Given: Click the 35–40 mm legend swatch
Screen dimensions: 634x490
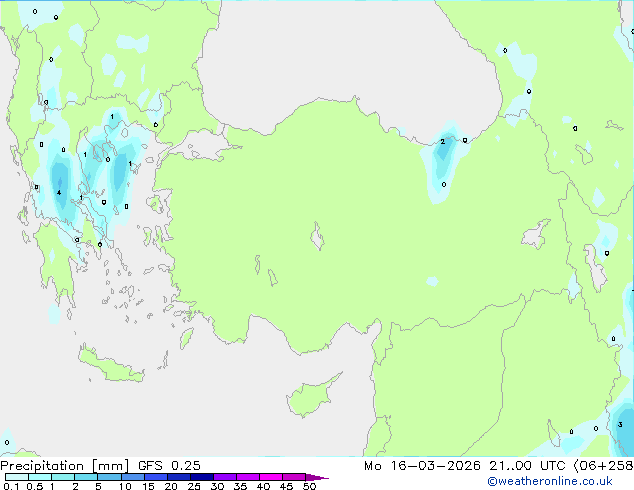Looking at the screenshot, I should tap(248, 477).
